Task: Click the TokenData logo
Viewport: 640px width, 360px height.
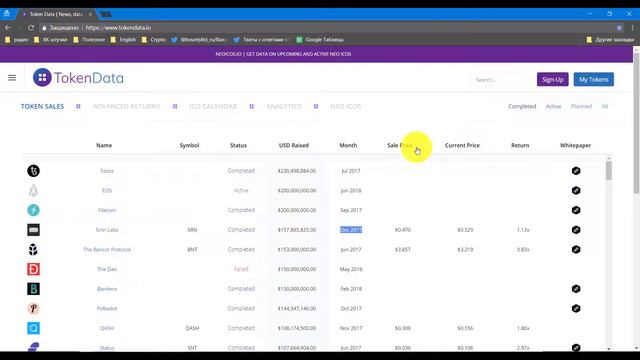Action: [78, 78]
